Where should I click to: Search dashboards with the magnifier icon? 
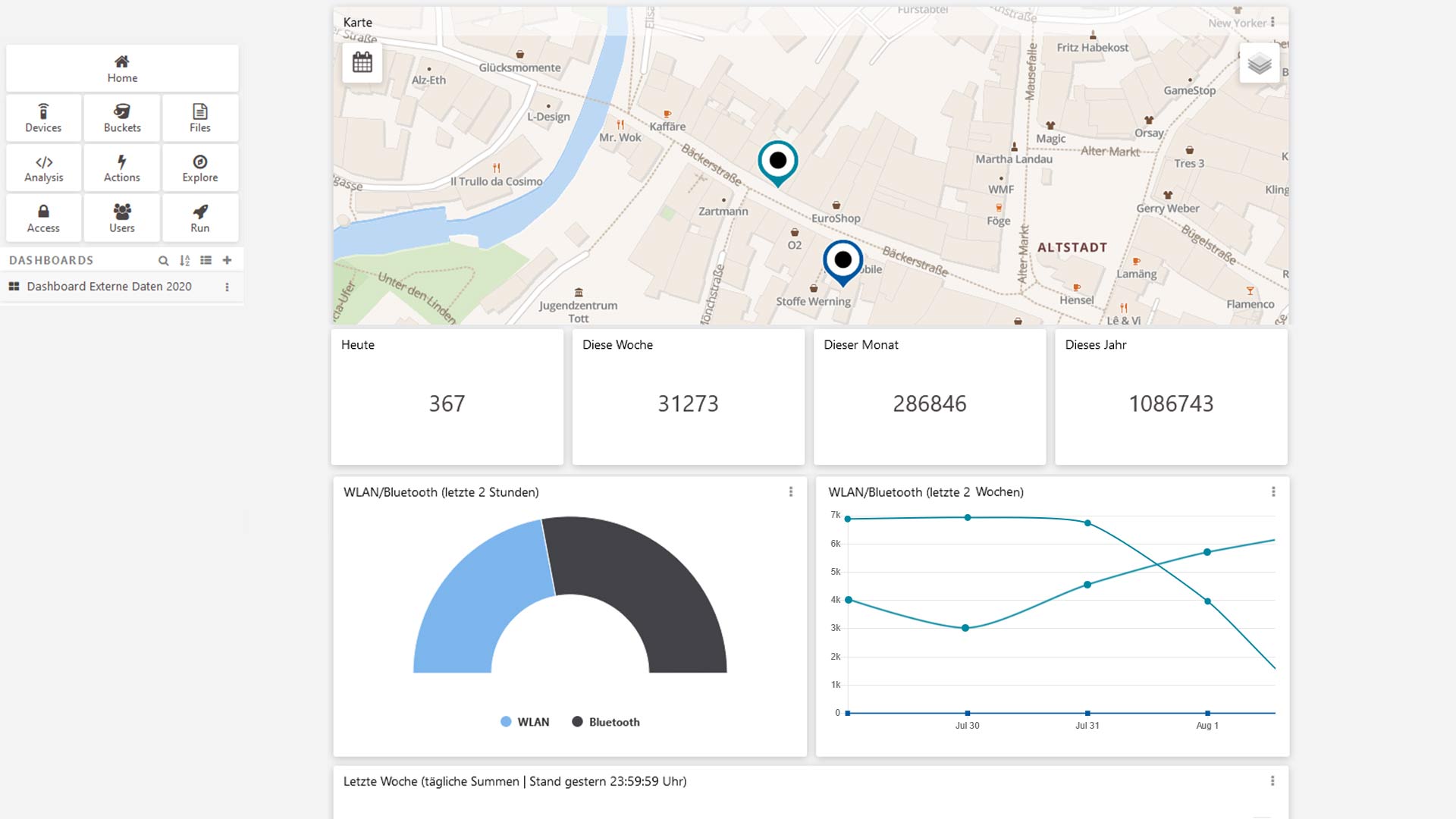pos(163,260)
